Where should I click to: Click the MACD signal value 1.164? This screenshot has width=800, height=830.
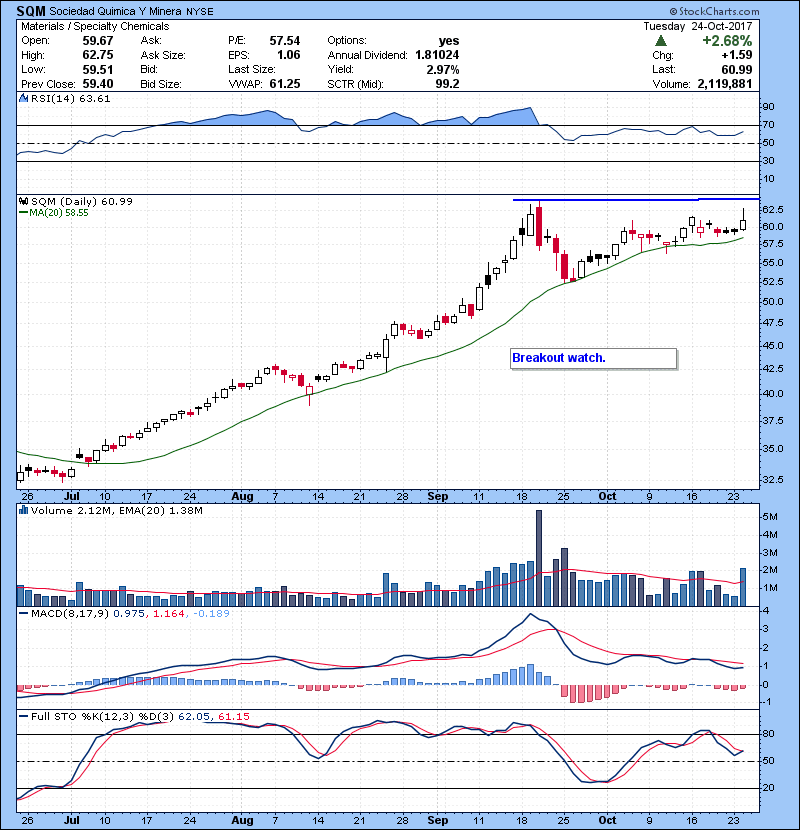coord(169,614)
